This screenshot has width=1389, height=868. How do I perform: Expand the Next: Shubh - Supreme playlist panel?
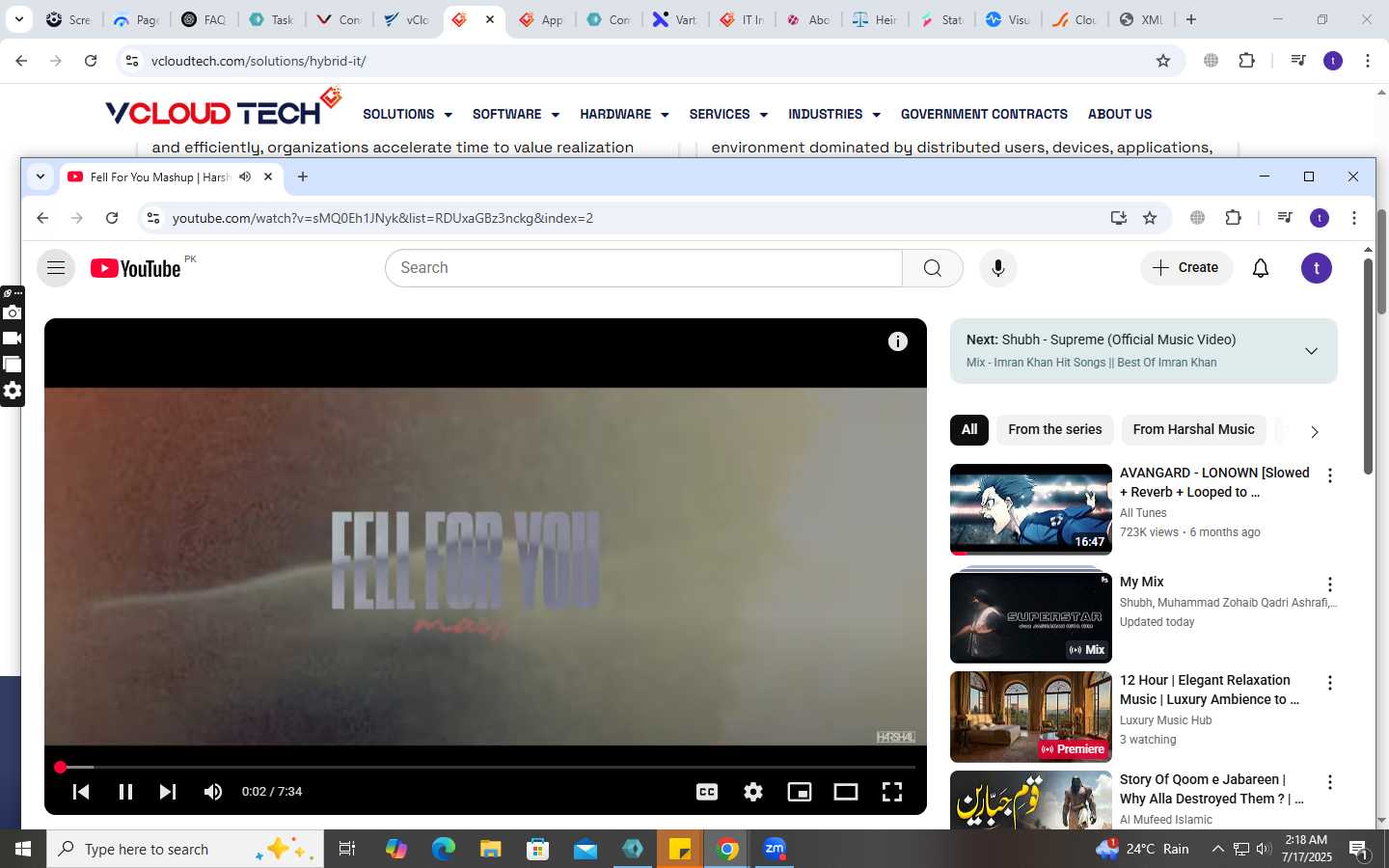[1311, 351]
